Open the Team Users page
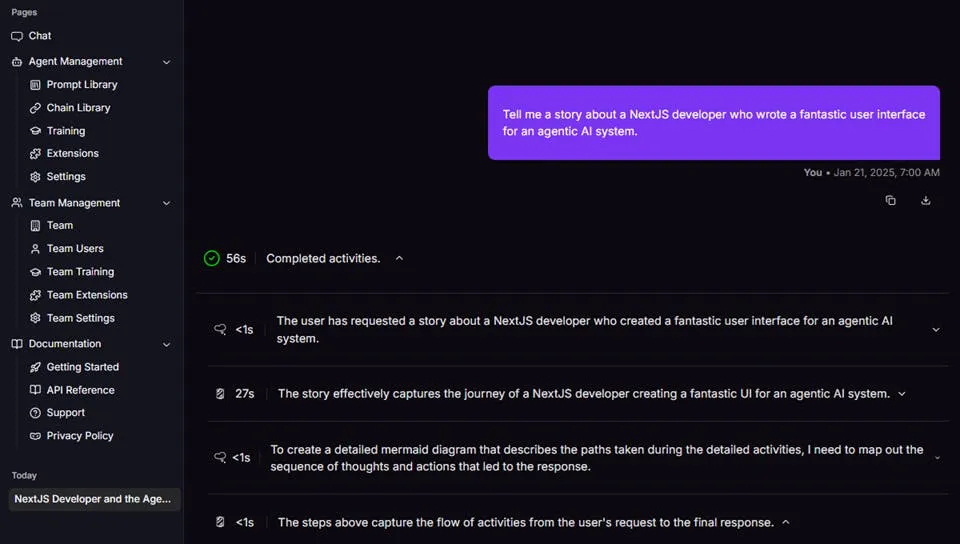 74,249
